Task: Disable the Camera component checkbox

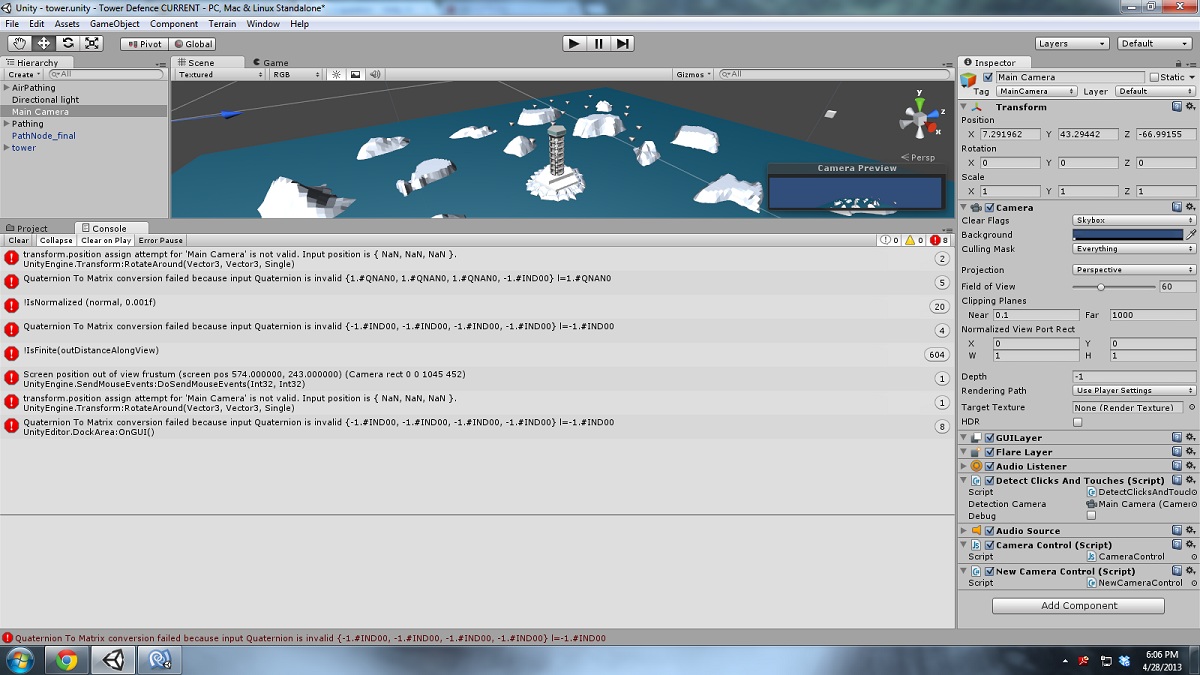Action: click(989, 207)
